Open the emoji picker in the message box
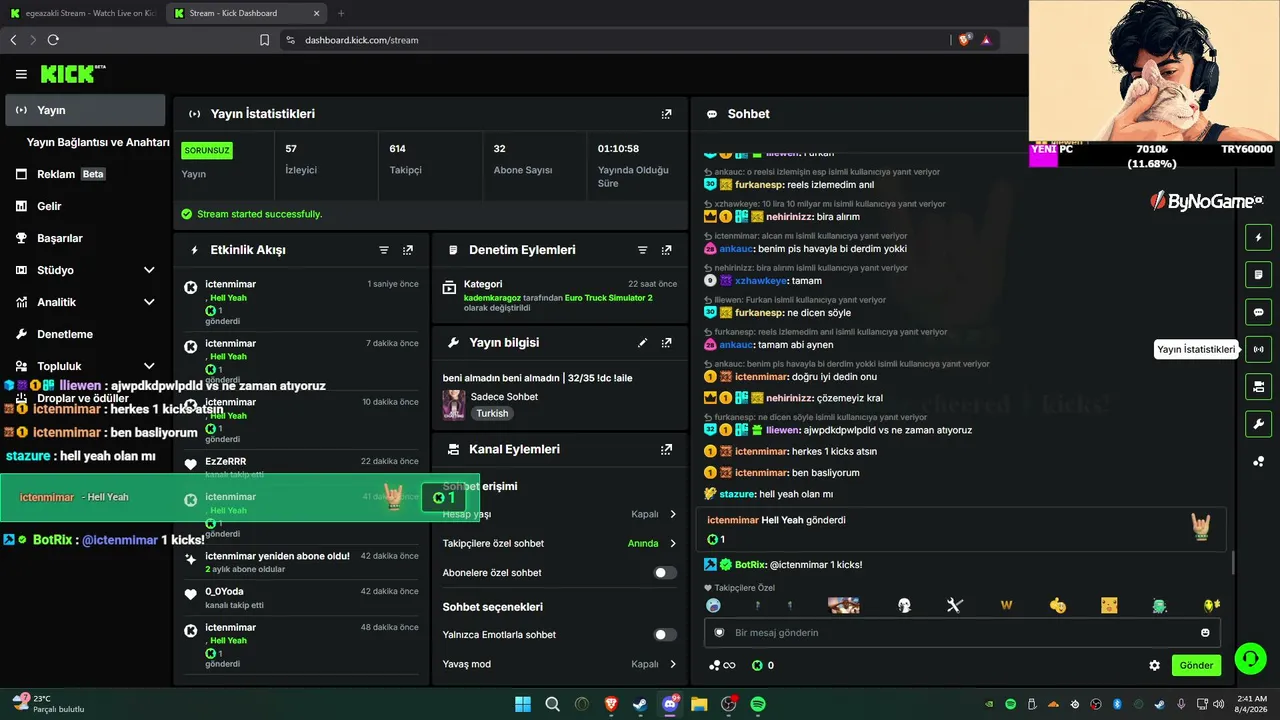 point(1205,633)
